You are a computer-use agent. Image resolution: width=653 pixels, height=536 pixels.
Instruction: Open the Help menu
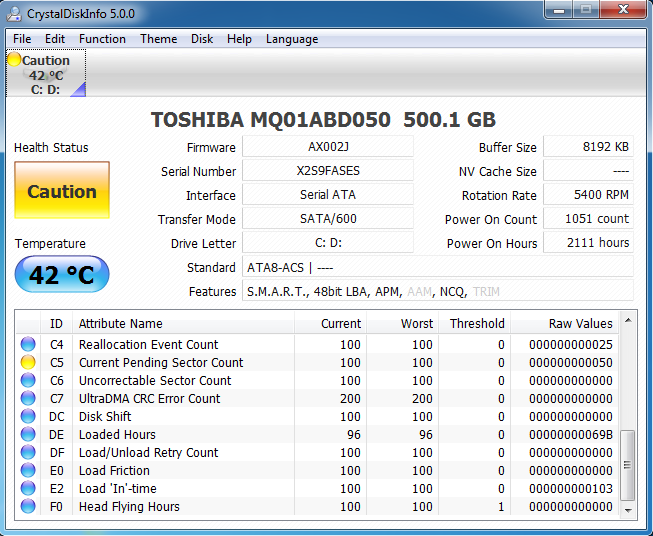239,39
